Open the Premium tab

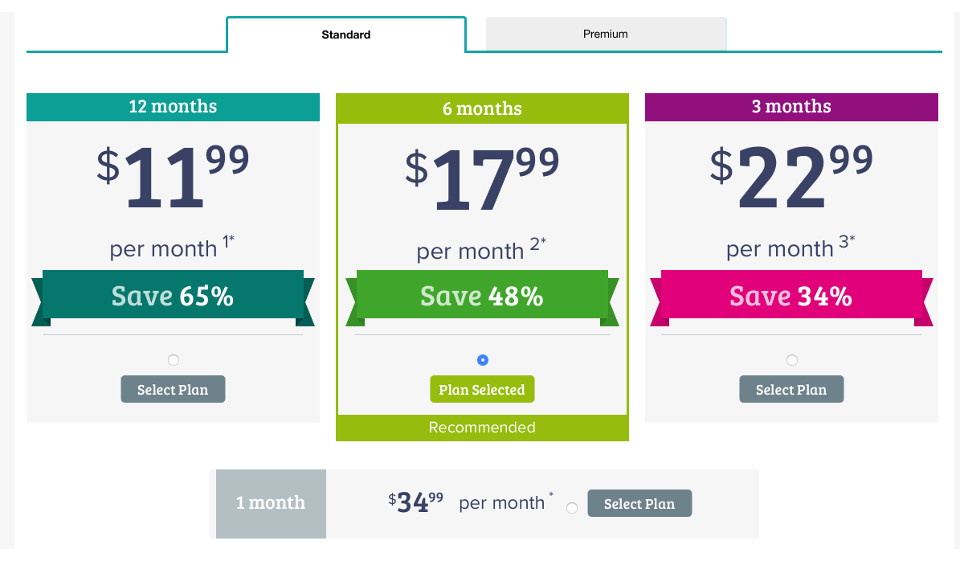606,34
